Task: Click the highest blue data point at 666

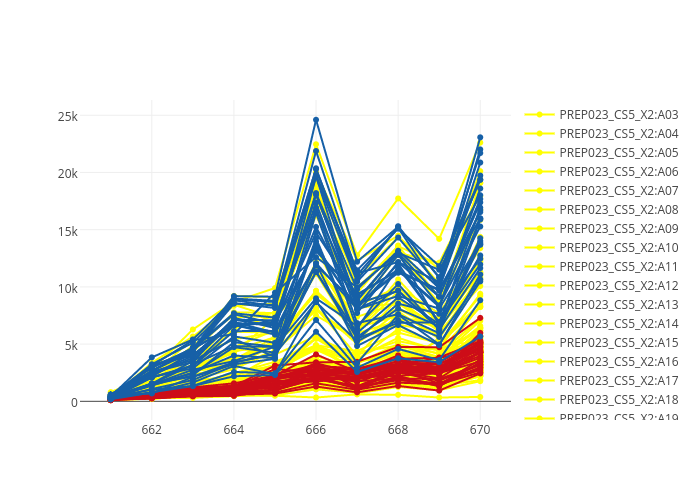Action: pyautogui.click(x=316, y=120)
